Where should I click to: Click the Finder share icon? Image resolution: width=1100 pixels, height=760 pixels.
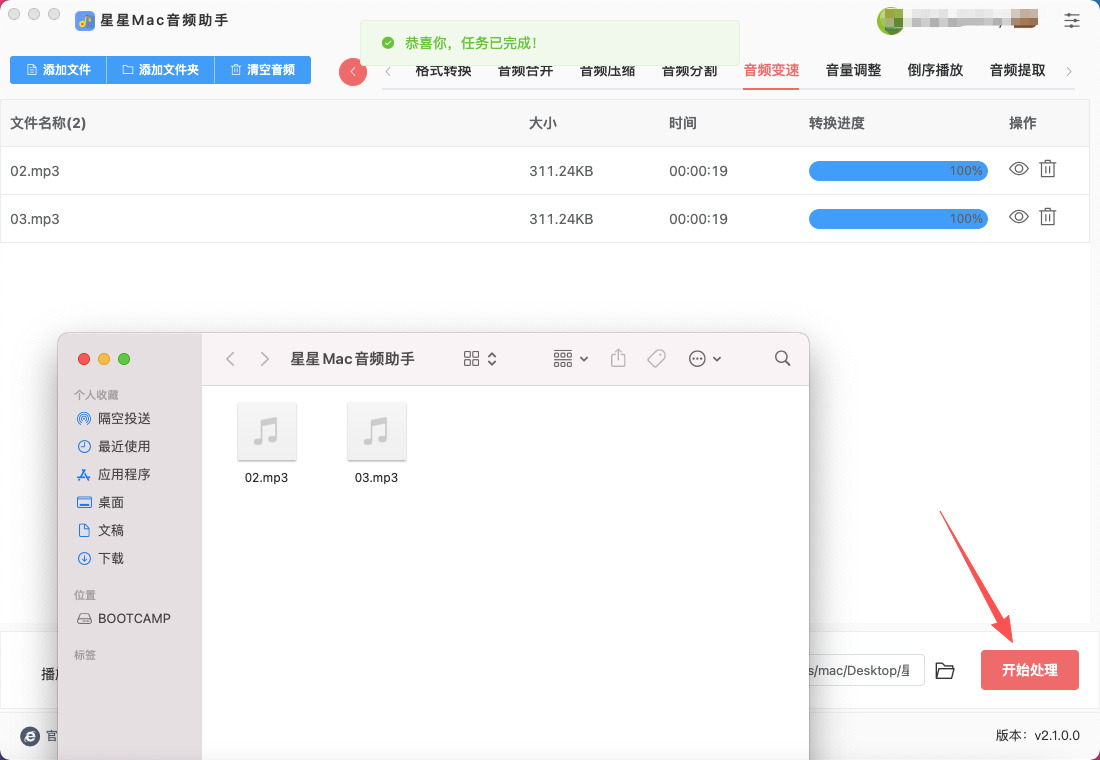pos(618,359)
